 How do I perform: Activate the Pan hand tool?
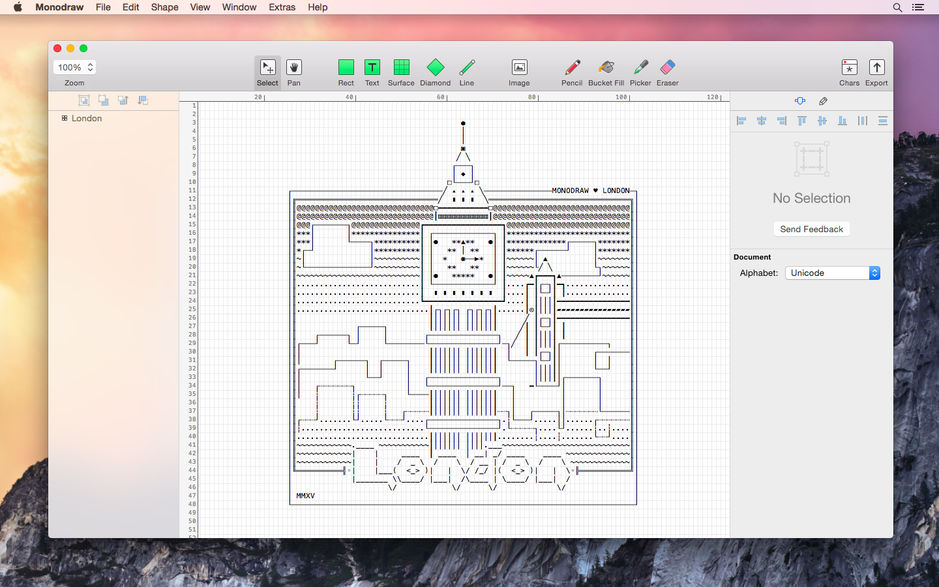pos(293,72)
